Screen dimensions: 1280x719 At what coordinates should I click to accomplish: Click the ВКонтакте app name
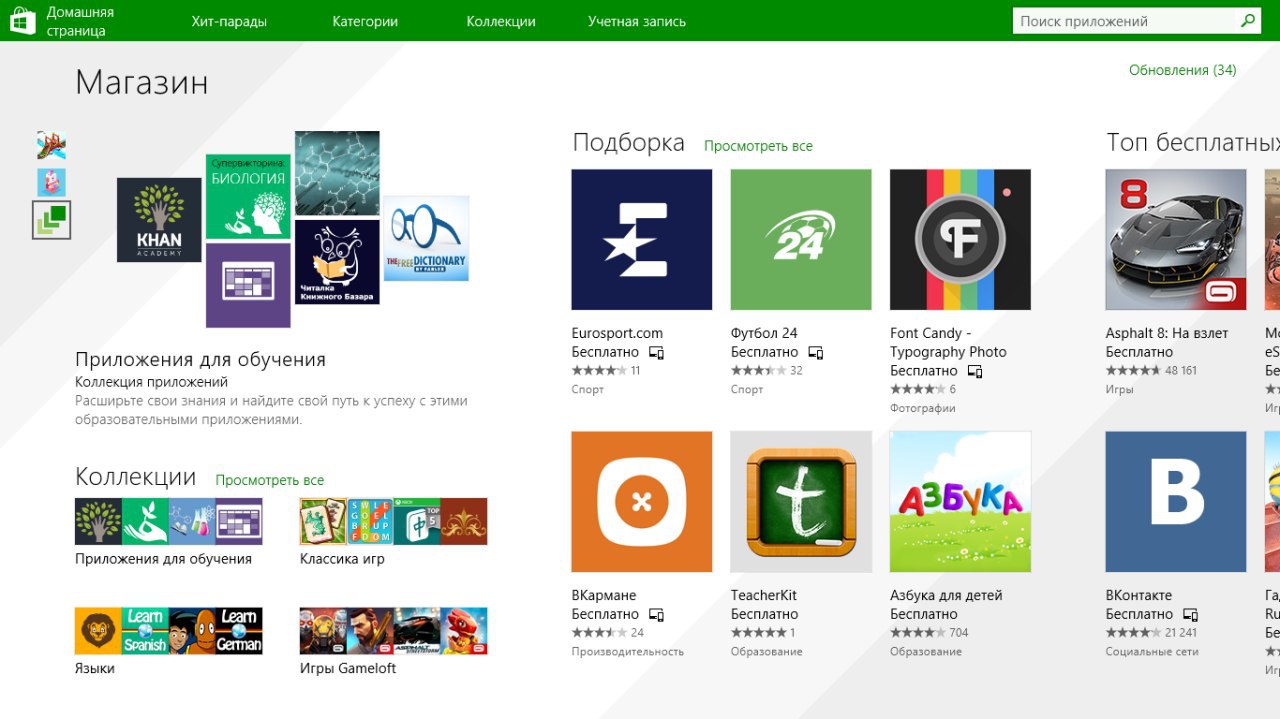(x=1139, y=595)
